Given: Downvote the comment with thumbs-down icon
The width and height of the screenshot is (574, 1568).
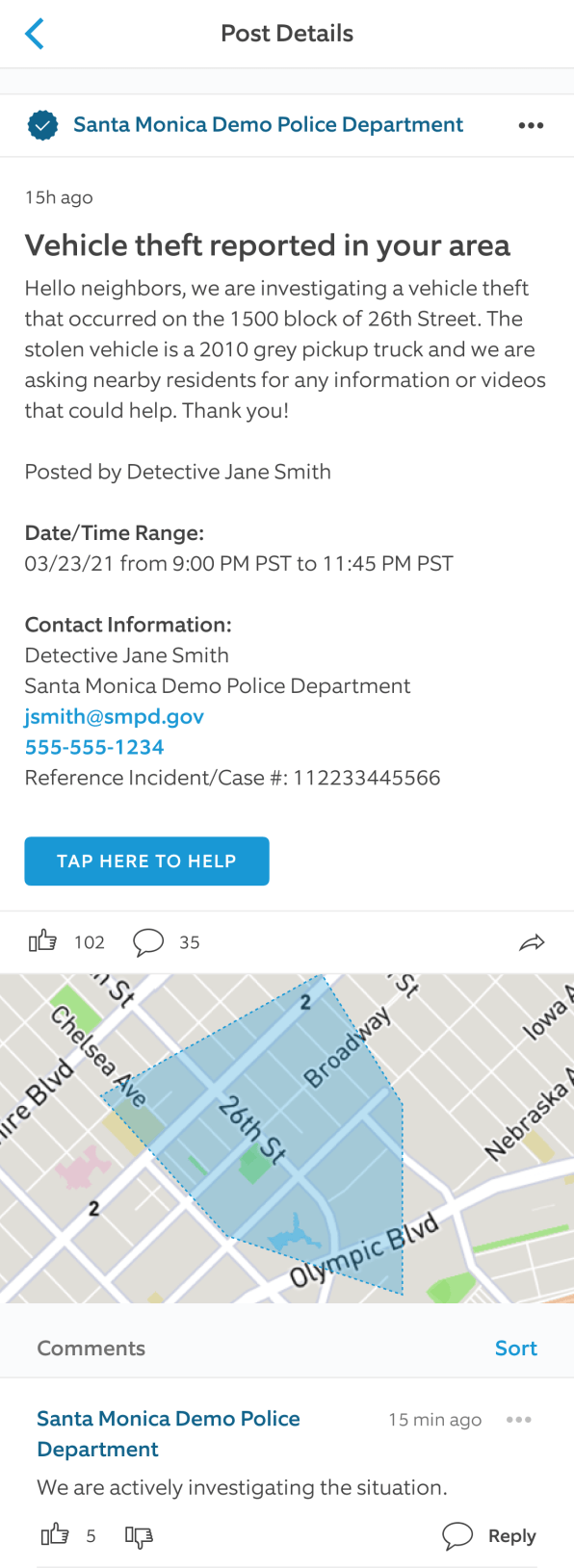Looking at the screenshot, I should [x=139, y=1536].
